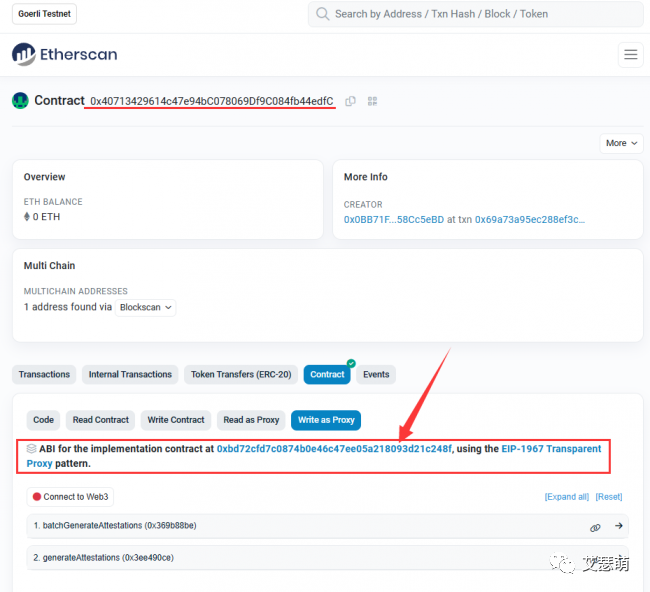
Task: Copy link for batchGenerateAttestations method
Action: pos(595,527)
